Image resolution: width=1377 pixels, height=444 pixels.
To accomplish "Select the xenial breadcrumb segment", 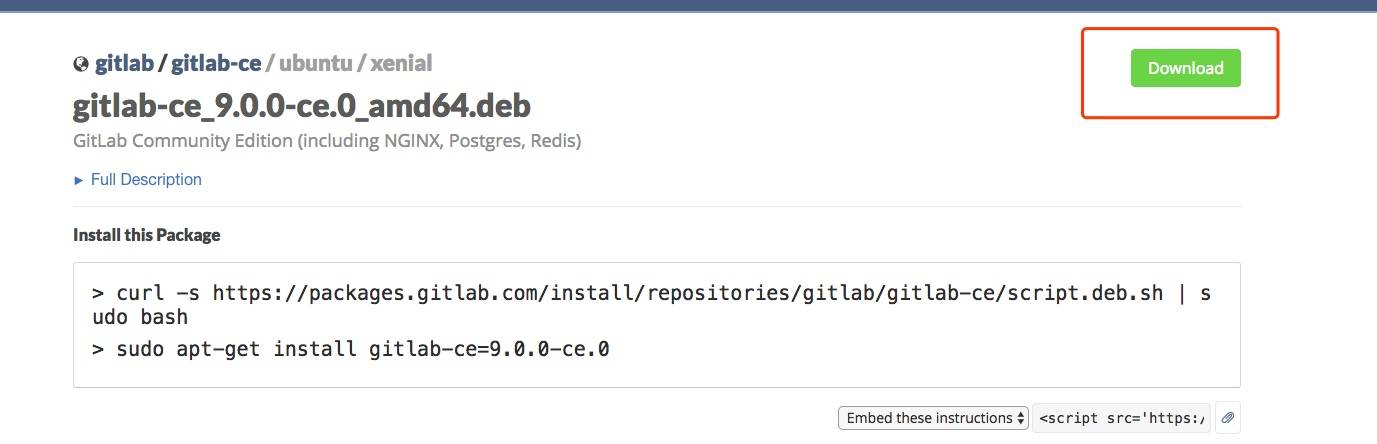I will (401, 64).
